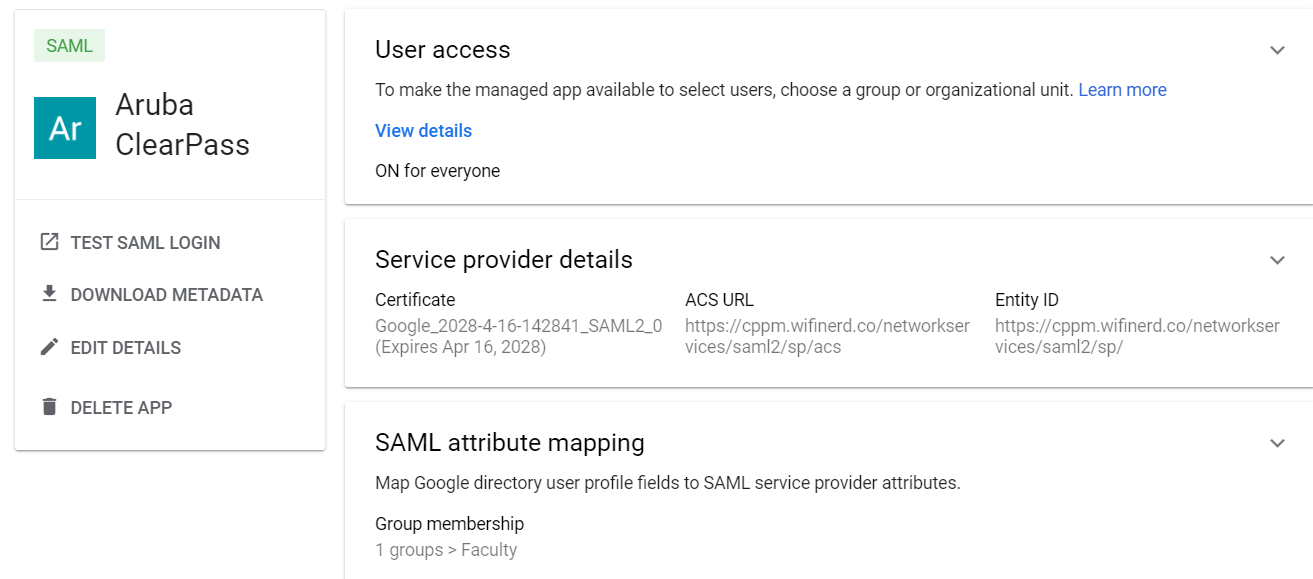This screenshot has height=579, width=1313.
Task: Open View details under User access
Action: tap(423, 131)
